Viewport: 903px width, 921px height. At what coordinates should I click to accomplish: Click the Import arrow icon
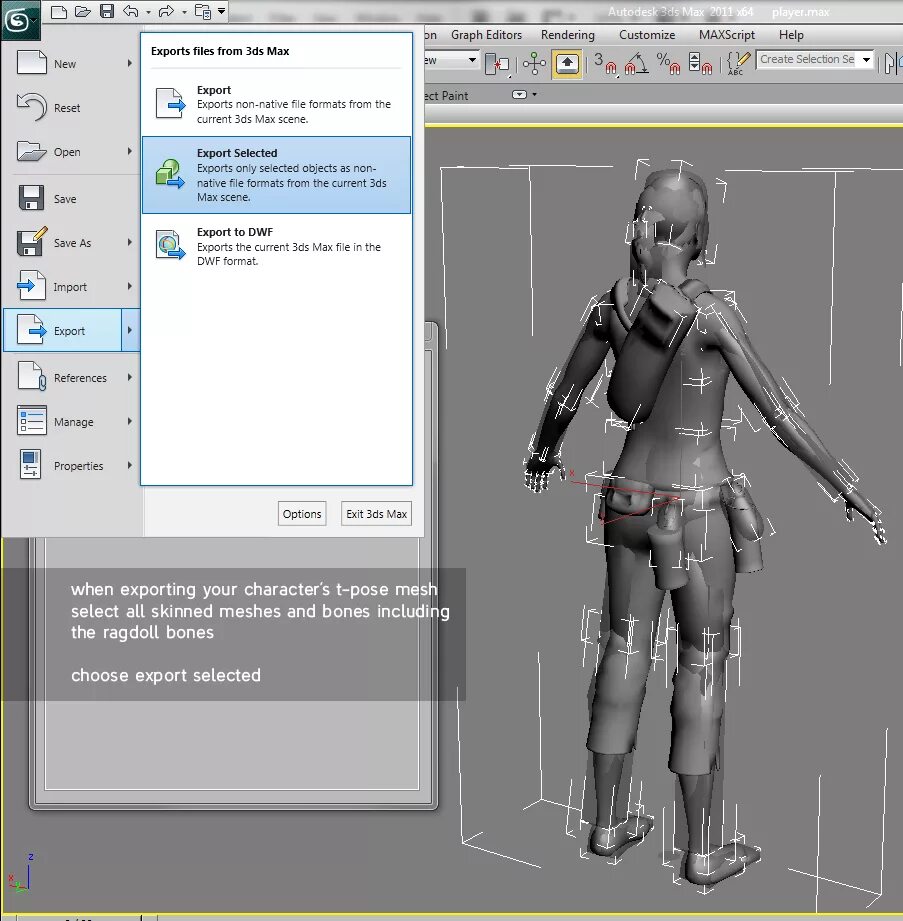click(x=31, y=286)
